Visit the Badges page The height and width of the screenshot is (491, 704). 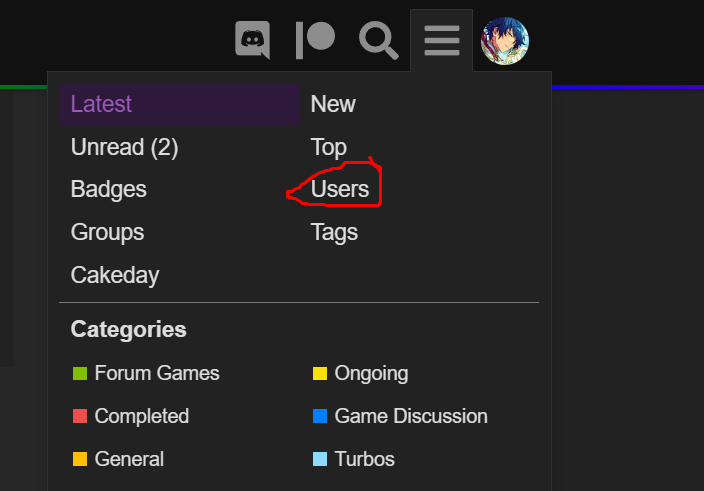pos(109,189)
